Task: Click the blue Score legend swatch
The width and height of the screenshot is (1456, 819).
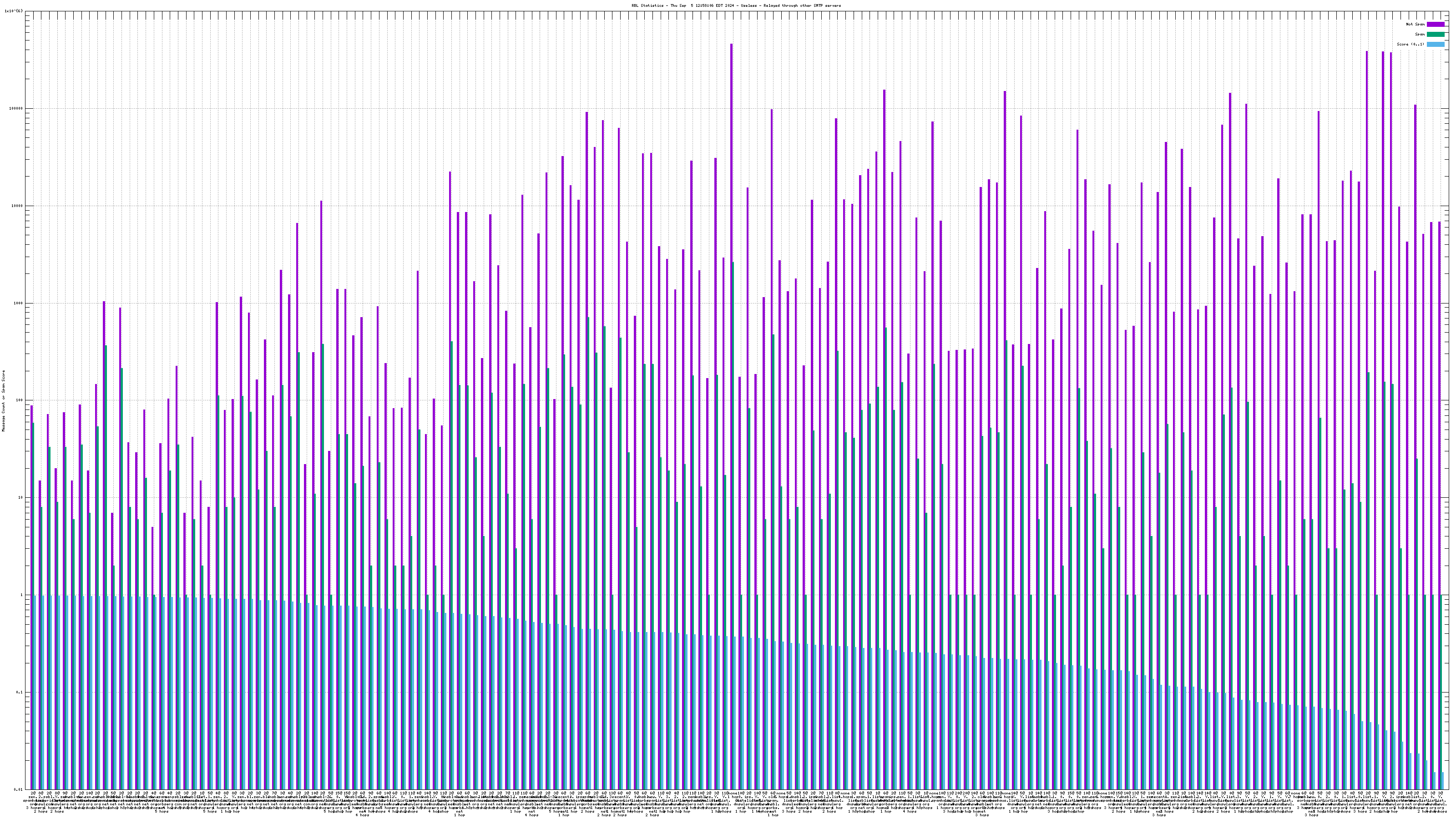Action: (x=1435, y=44)
